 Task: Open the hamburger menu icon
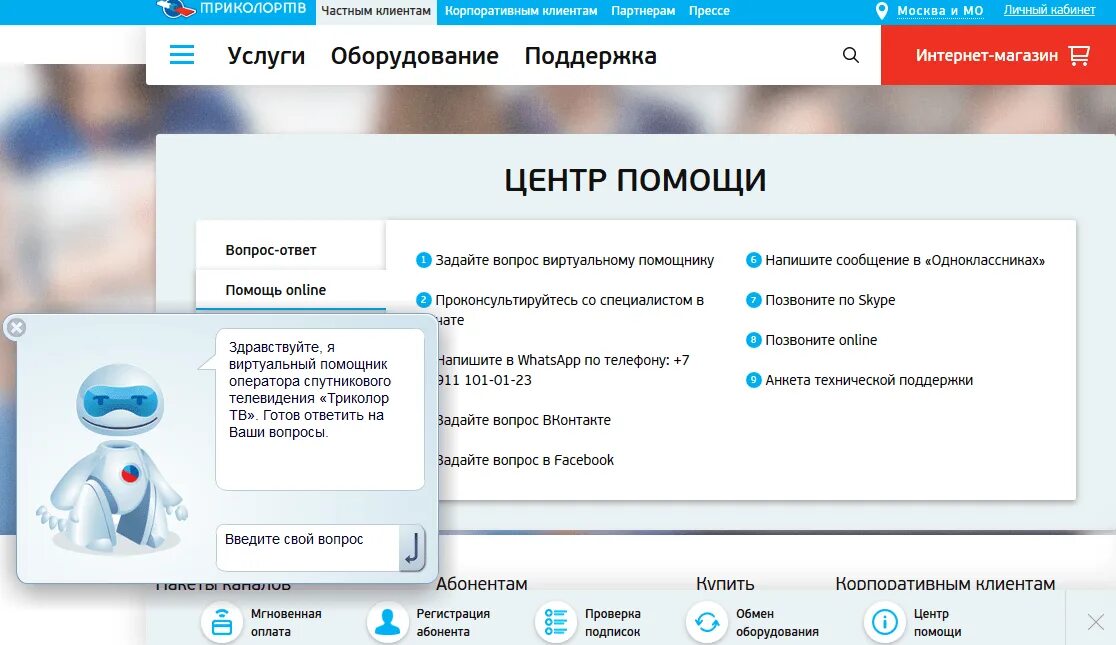(x=182, y=55)
